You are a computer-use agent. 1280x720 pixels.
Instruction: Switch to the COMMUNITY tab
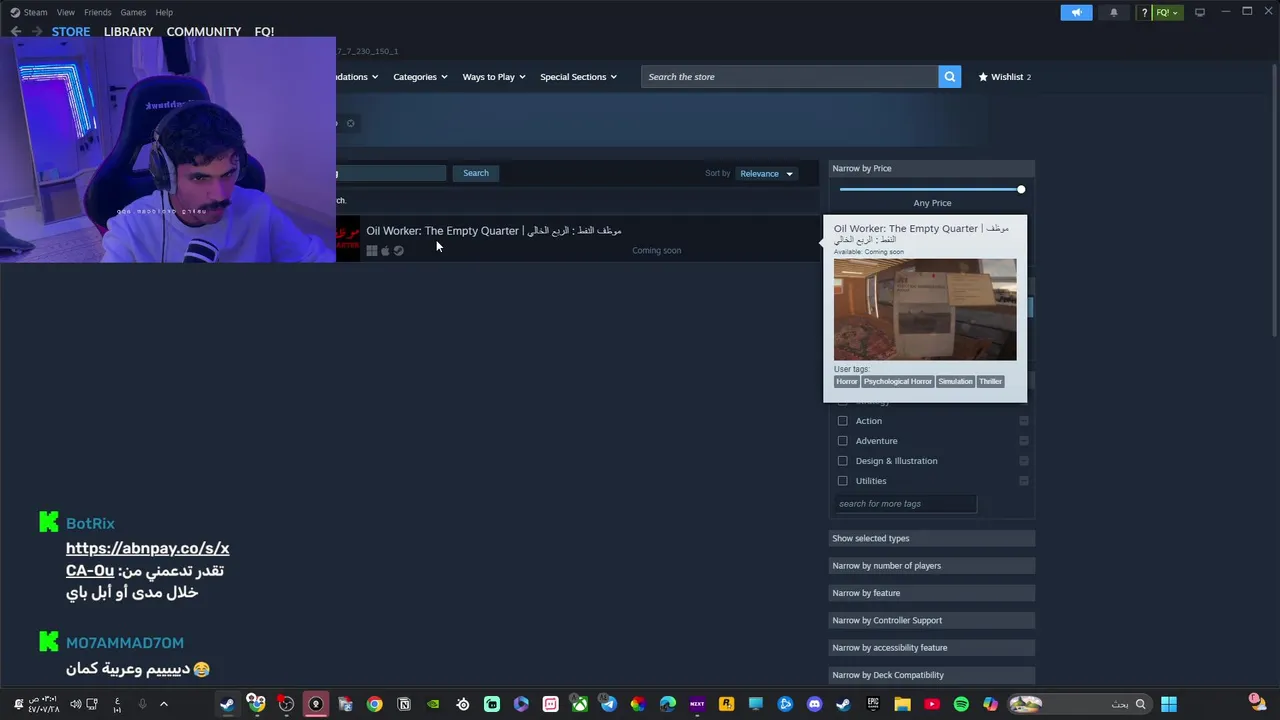204,32
